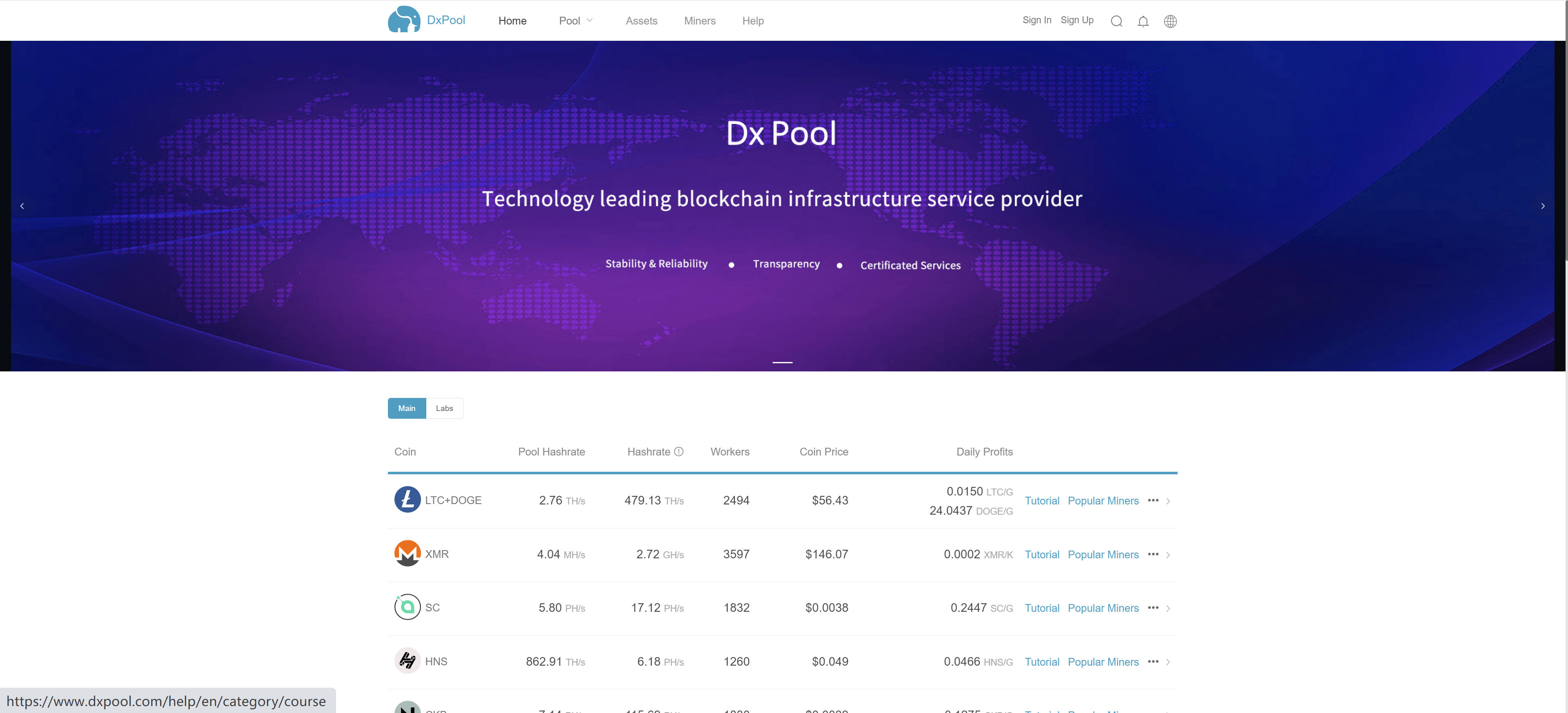
Task: Open Popular Miners for HNS
Action: point(1103,661)
